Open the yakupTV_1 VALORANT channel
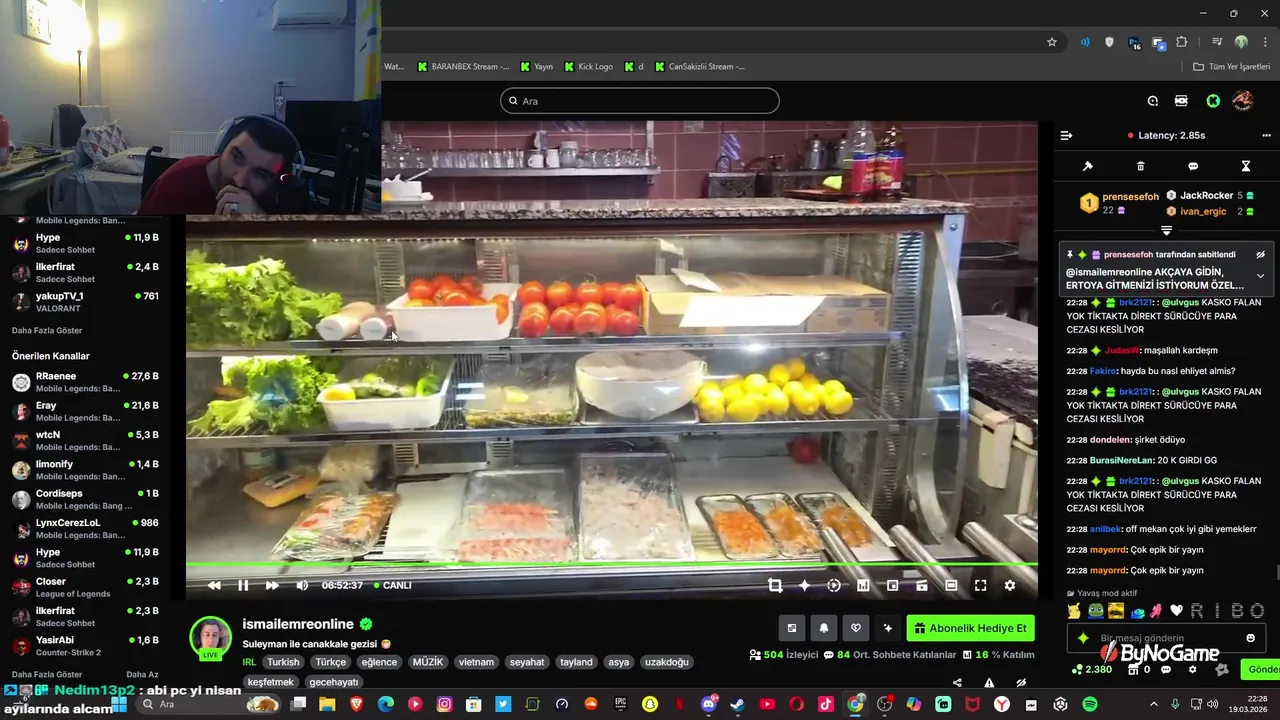 pyautogui.click(x=85, y=302)
